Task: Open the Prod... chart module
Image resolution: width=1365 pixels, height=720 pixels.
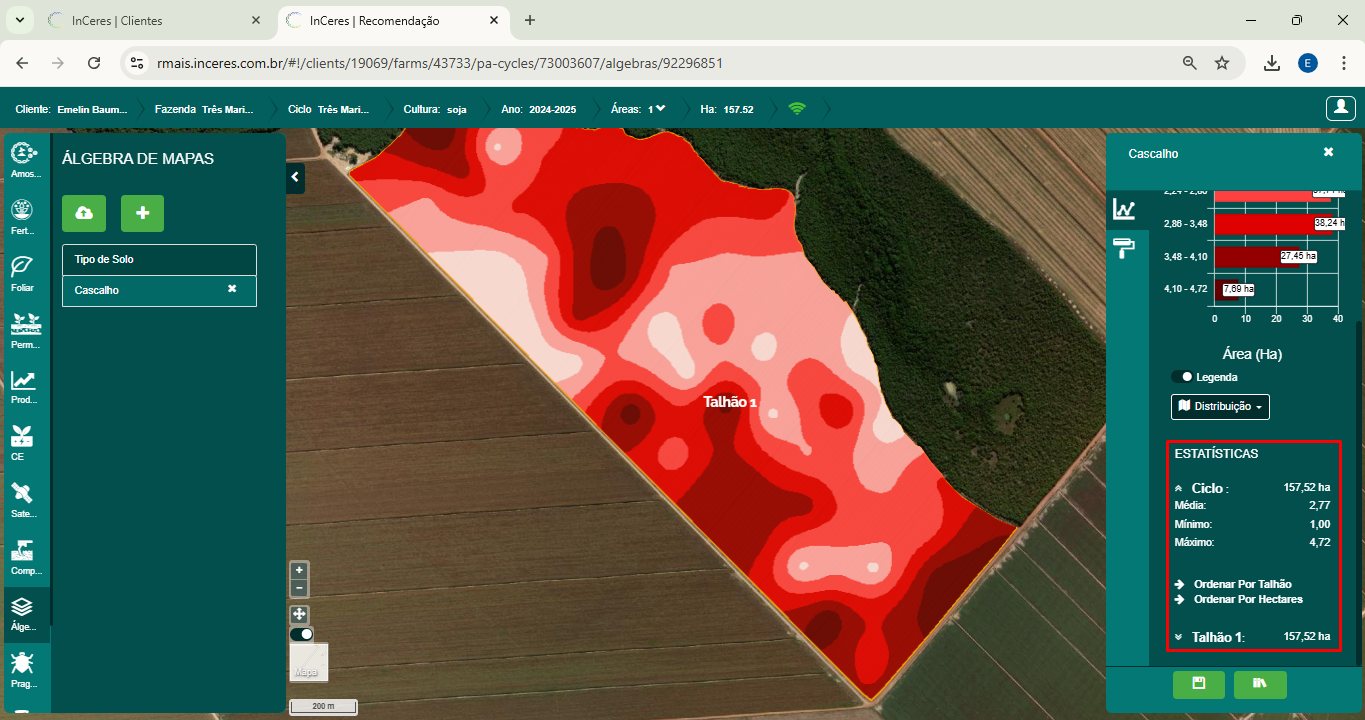Action: (x=25, y=387)
